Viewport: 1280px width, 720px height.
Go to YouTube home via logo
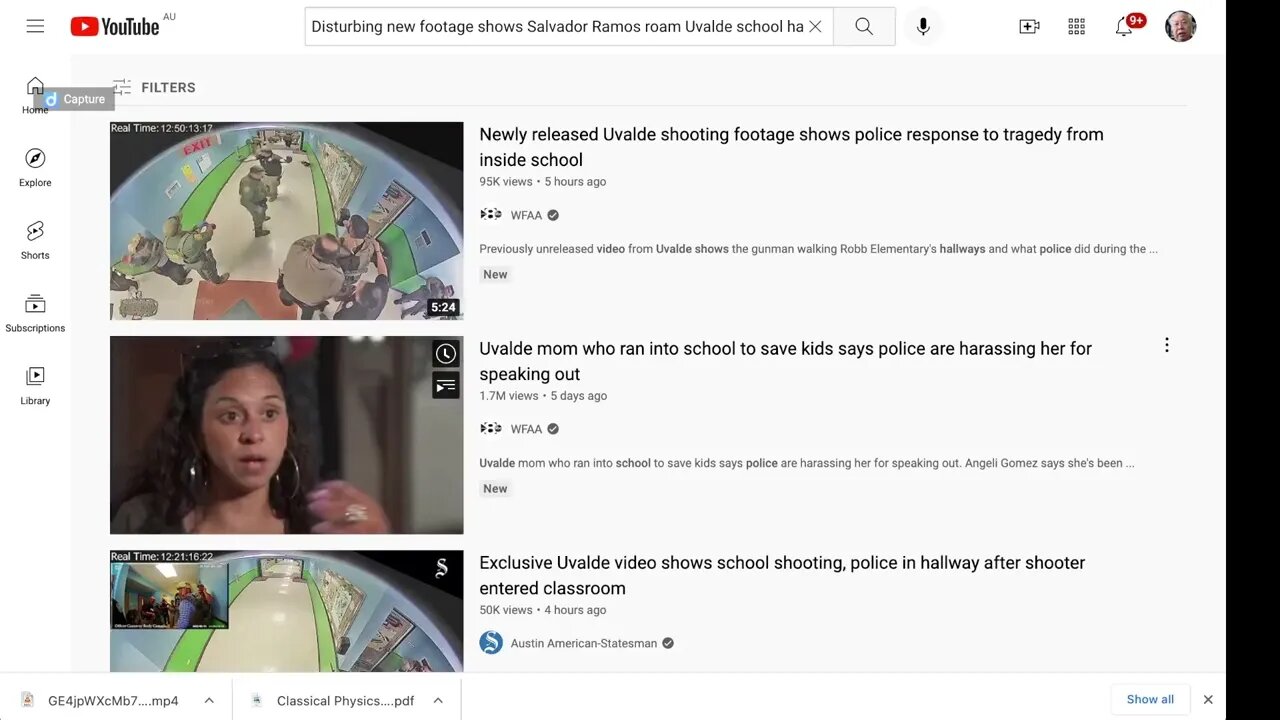coord(115,27)
